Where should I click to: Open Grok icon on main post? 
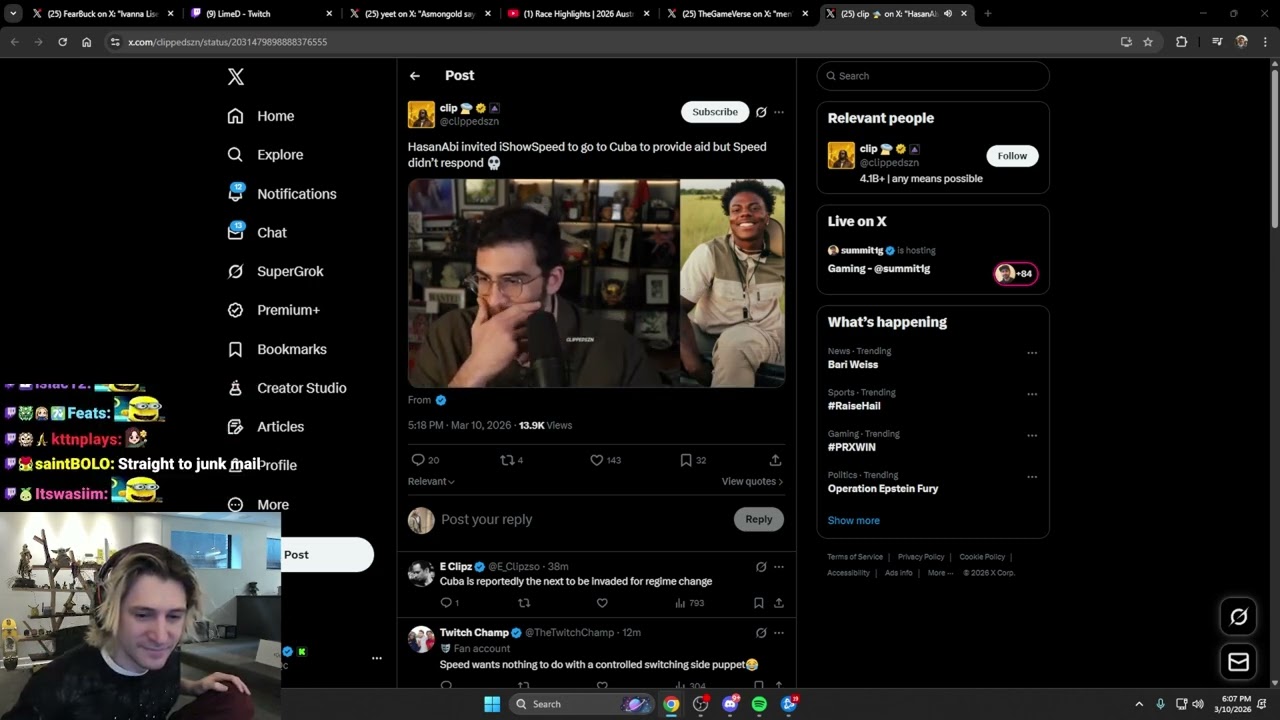pyautogui.click(x=761, y=112)
